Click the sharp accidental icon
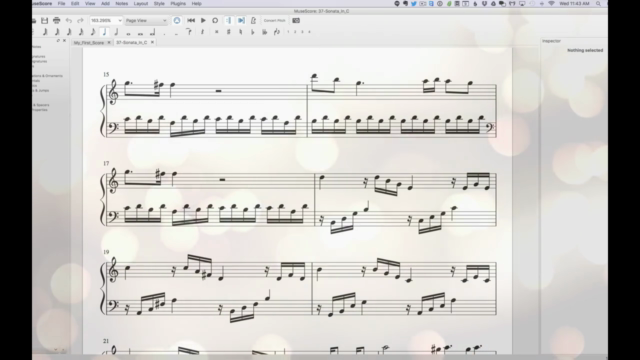Screen dimensions: 640x360 (229, 32)
